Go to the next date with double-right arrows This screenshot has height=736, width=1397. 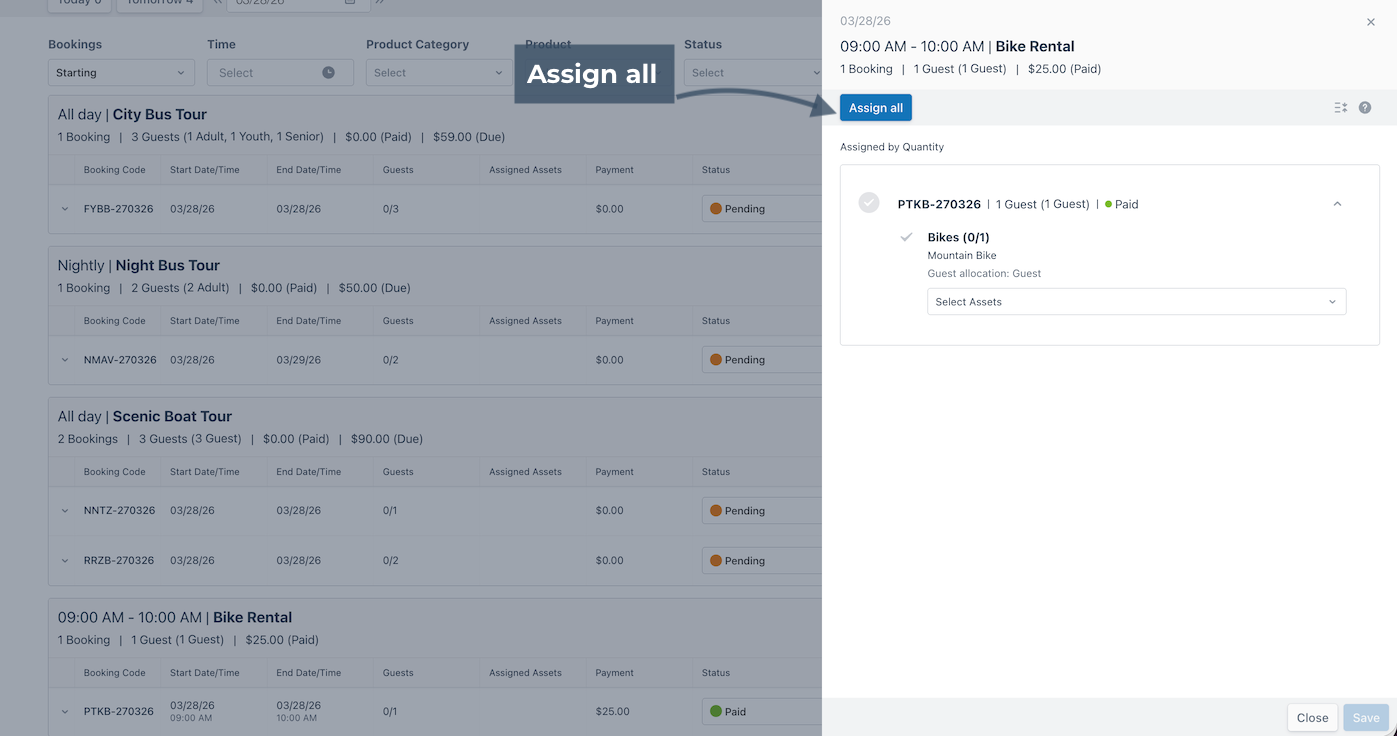click(x=380, y=3)
